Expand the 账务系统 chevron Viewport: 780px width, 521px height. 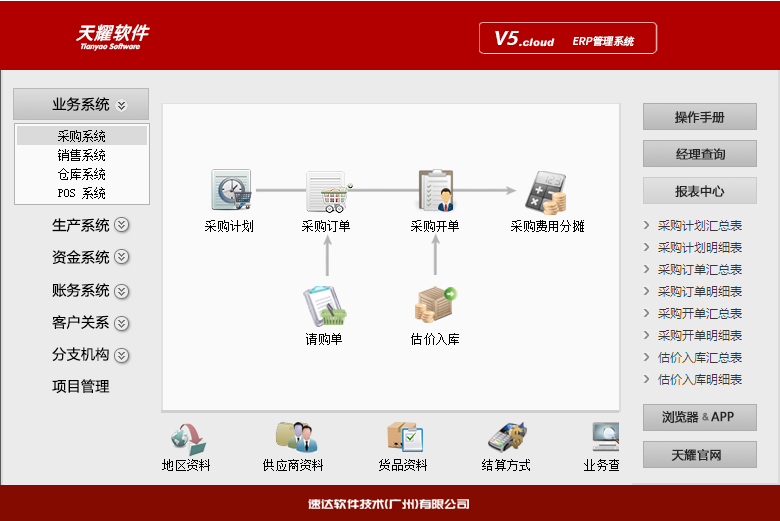coord(121,291)
